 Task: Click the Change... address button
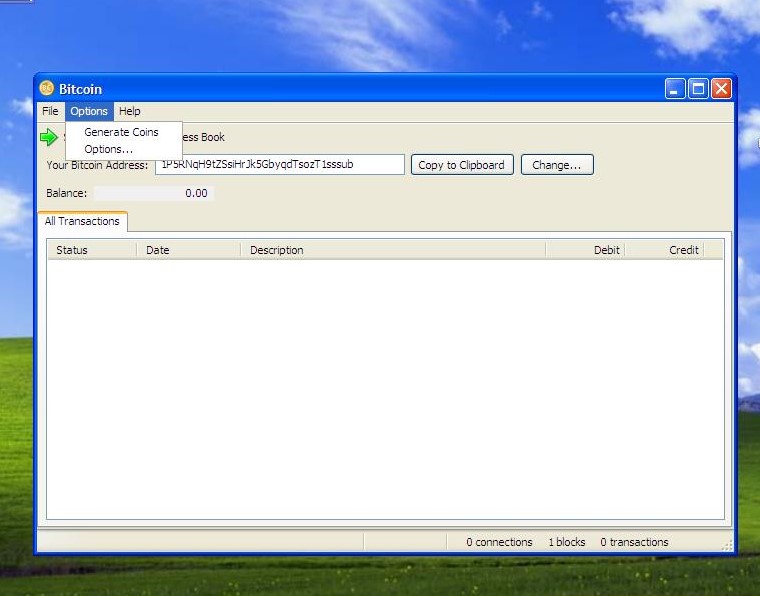[x=557, y=165]
